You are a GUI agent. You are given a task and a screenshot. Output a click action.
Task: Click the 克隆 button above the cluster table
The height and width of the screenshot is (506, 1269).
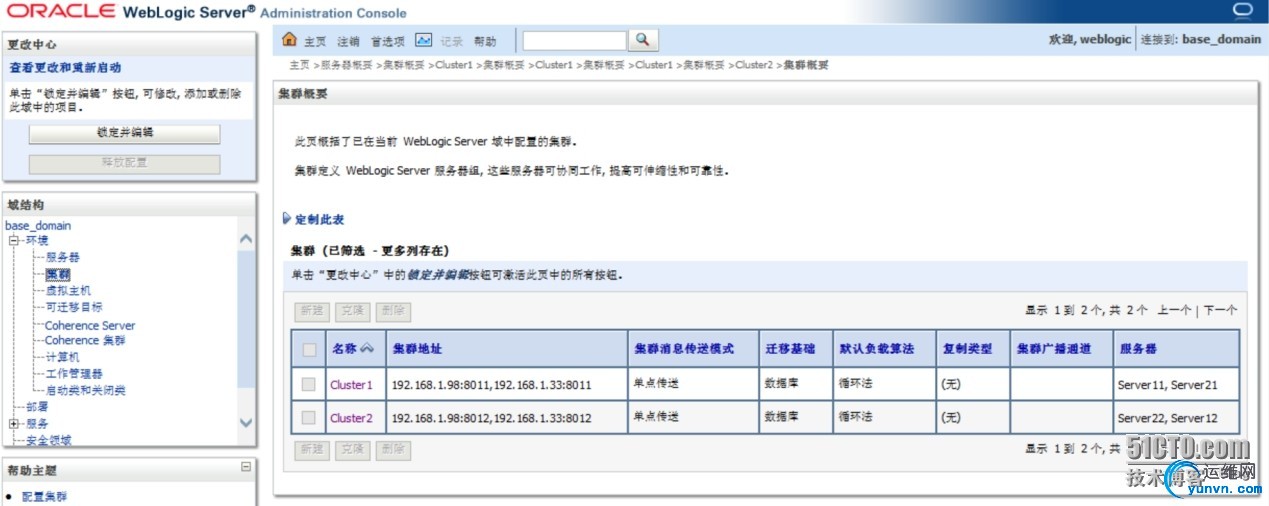[352, 312]
